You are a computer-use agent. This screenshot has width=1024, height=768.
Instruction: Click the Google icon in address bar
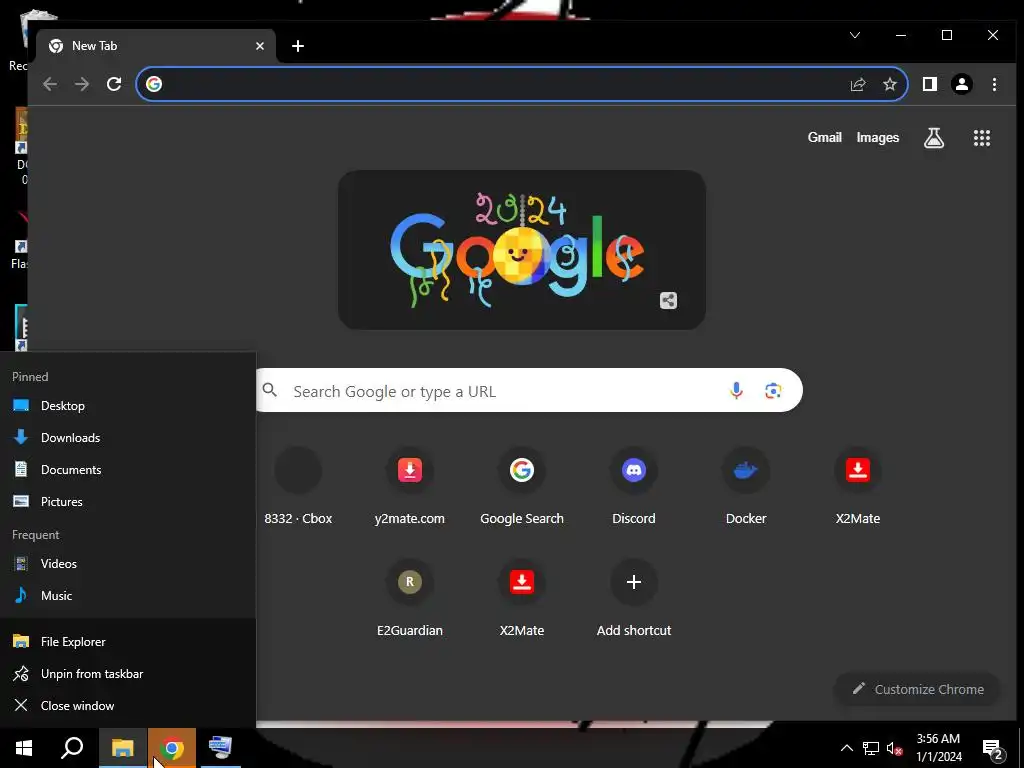pos(154,84)
